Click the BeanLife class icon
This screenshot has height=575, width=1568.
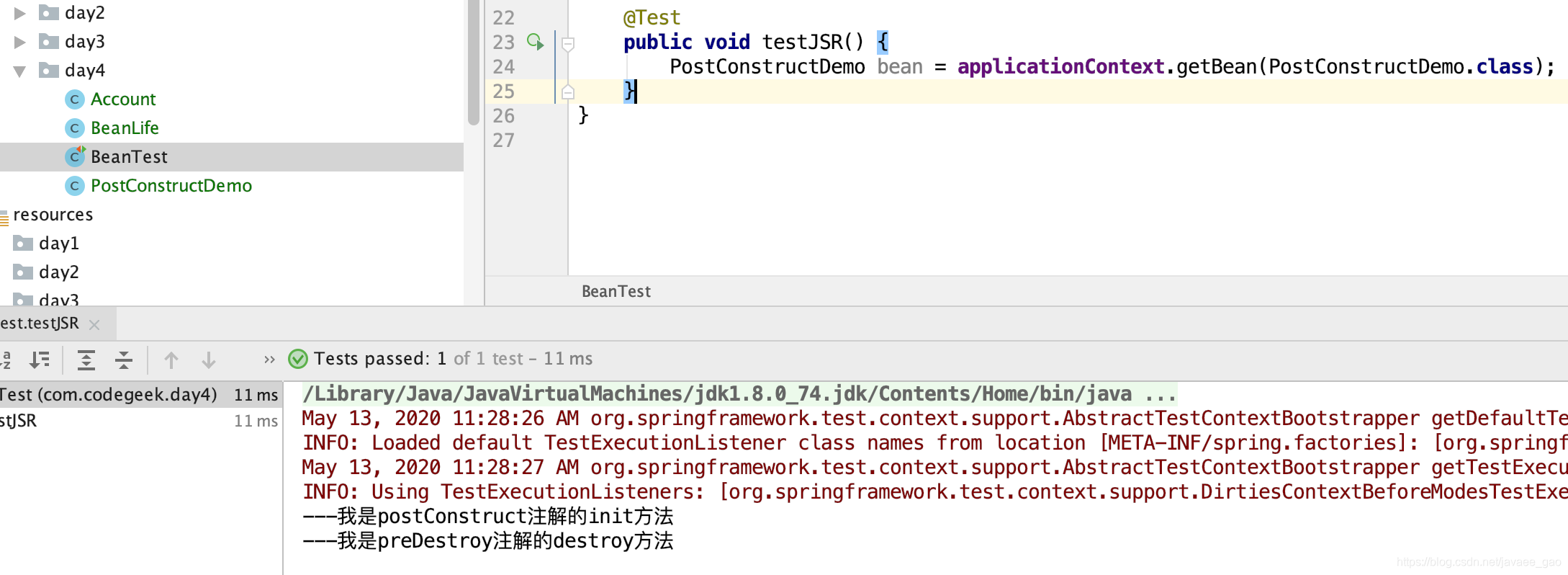point(75,128)
